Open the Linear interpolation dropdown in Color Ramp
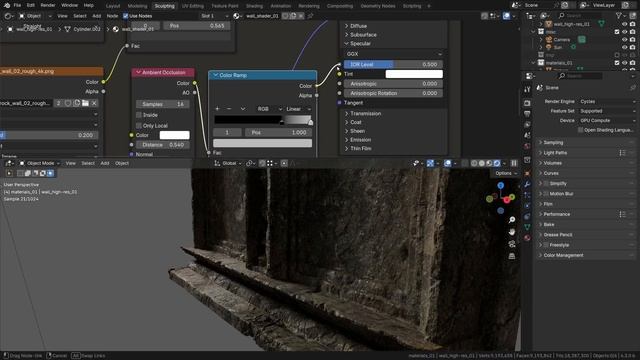Screen dimensions: 640x360 coord(299,109)
